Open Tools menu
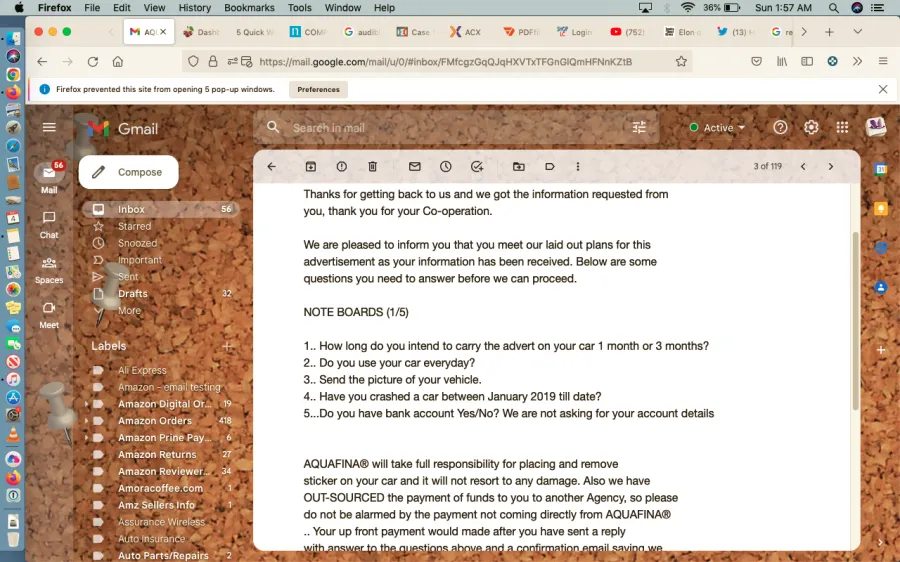The image size is (900, 562). tap(300, 7)
